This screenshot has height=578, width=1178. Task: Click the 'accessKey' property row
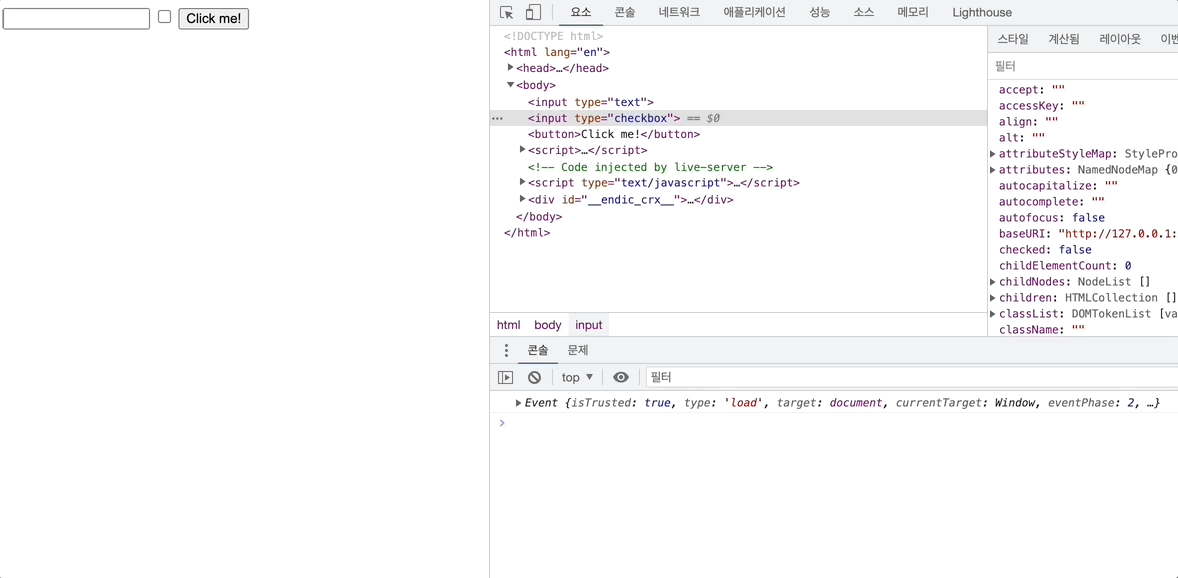1042,105
